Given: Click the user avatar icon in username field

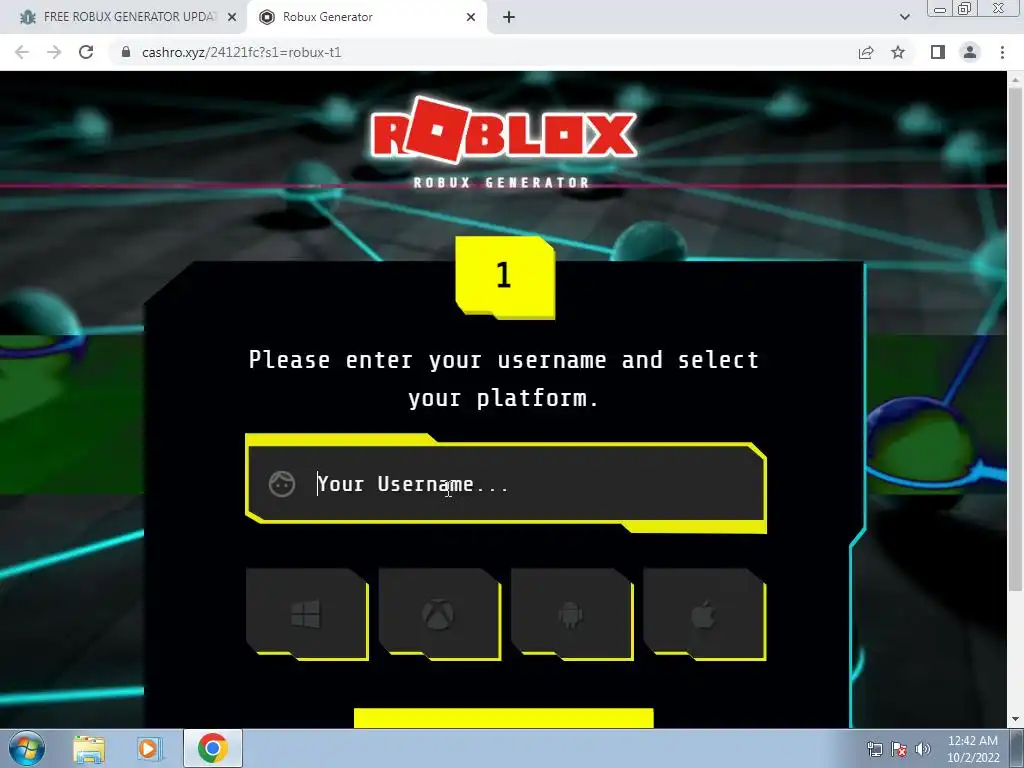Looking at the screenshot, I should 282,484.
